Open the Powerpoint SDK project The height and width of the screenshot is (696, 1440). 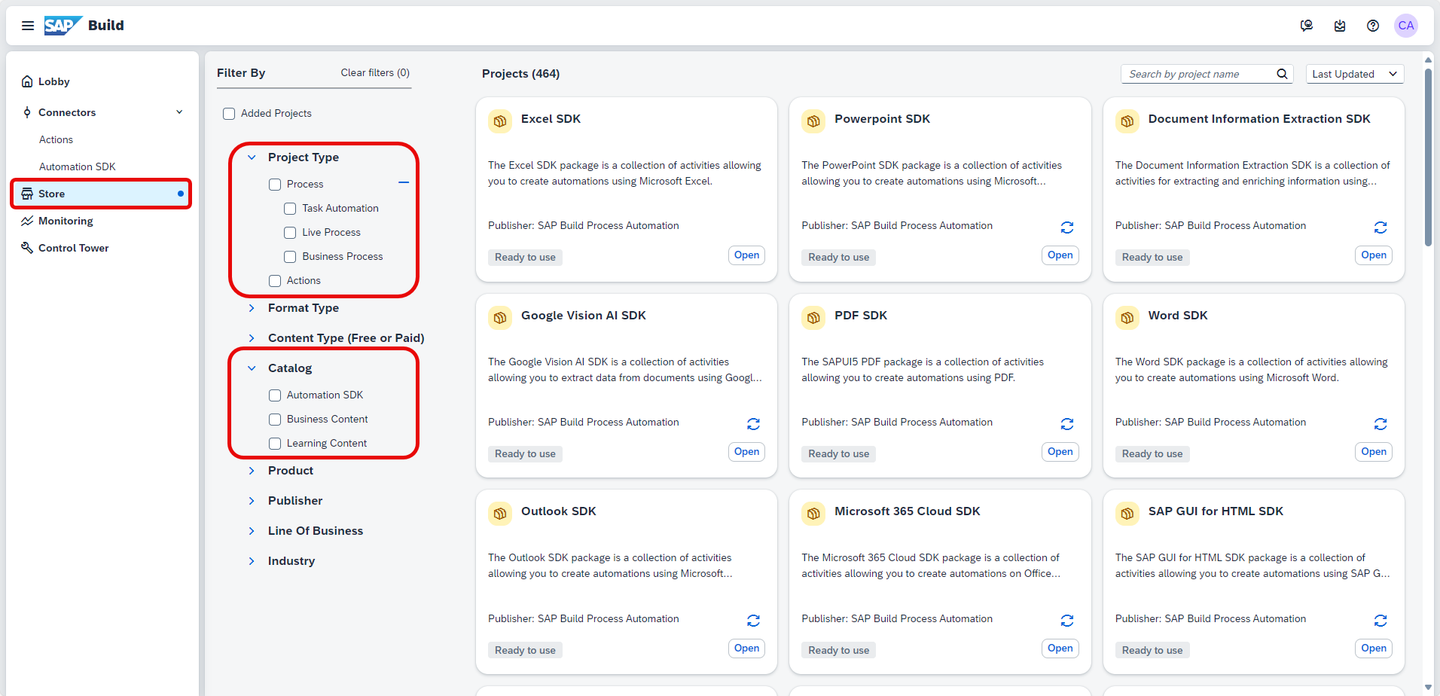coord(1061,255)
